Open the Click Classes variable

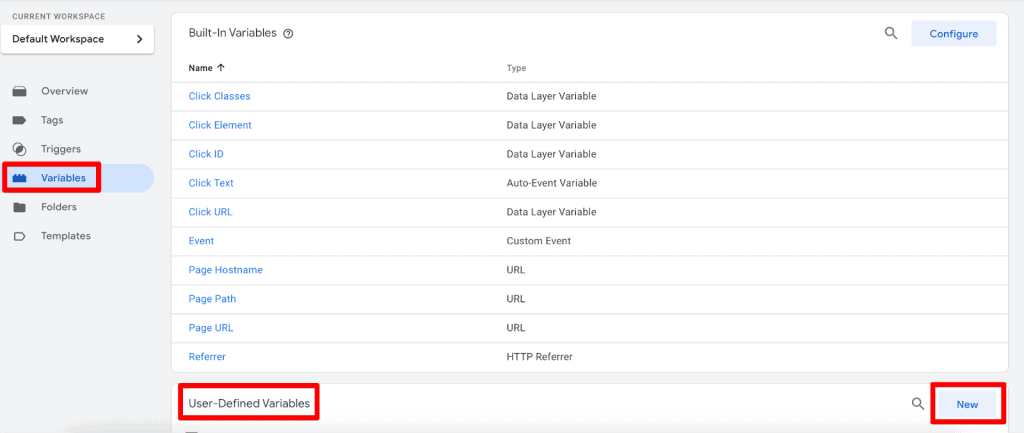click(x=219, y=96)
